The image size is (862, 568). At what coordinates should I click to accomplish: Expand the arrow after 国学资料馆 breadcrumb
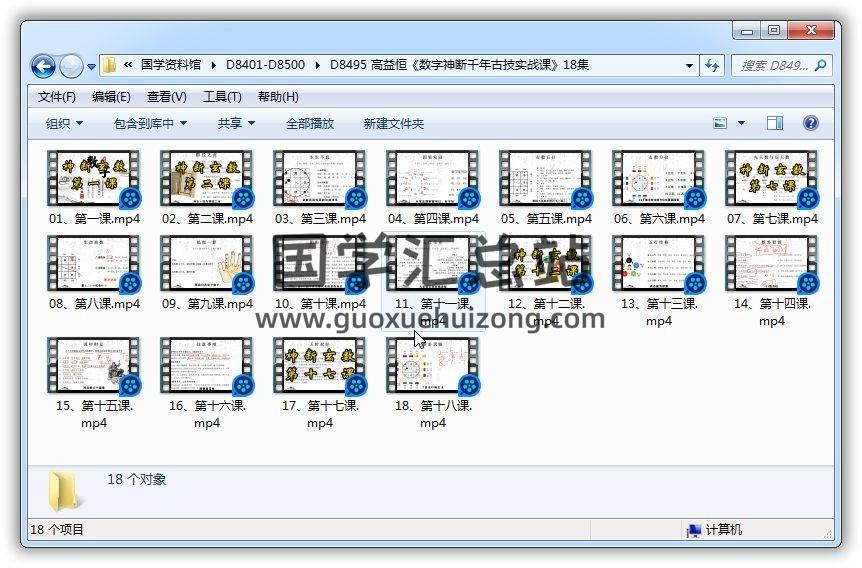pos(213,65)
